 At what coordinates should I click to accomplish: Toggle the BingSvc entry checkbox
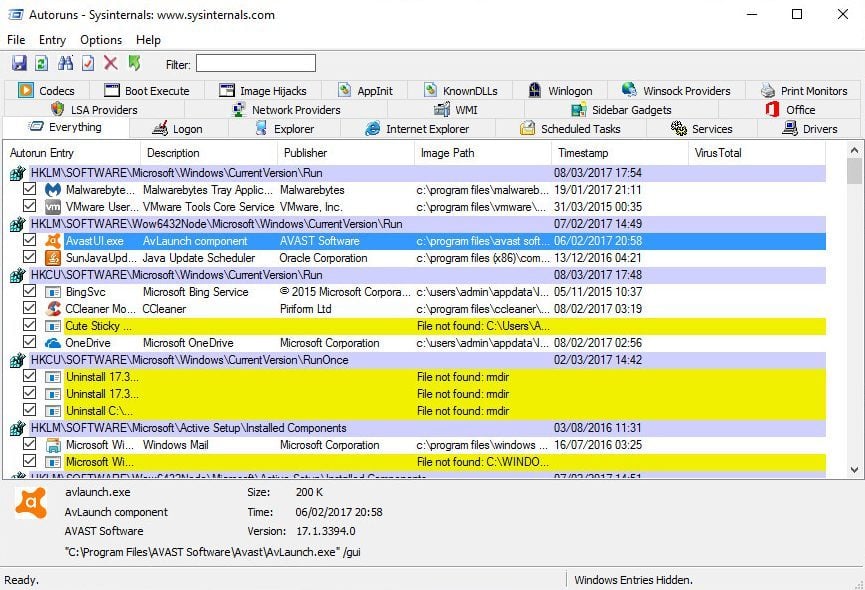pyautogui.click(x=29, y=292)
